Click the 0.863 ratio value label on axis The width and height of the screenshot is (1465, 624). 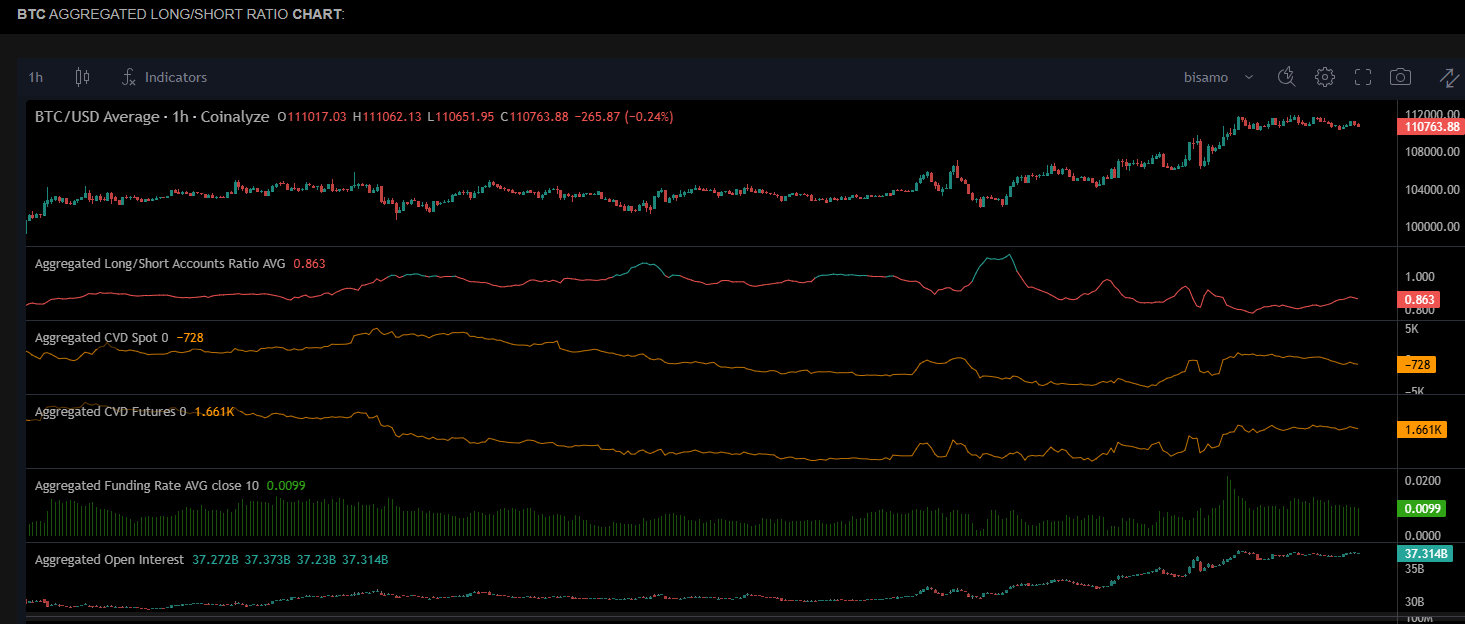(x=1422, y=300)
